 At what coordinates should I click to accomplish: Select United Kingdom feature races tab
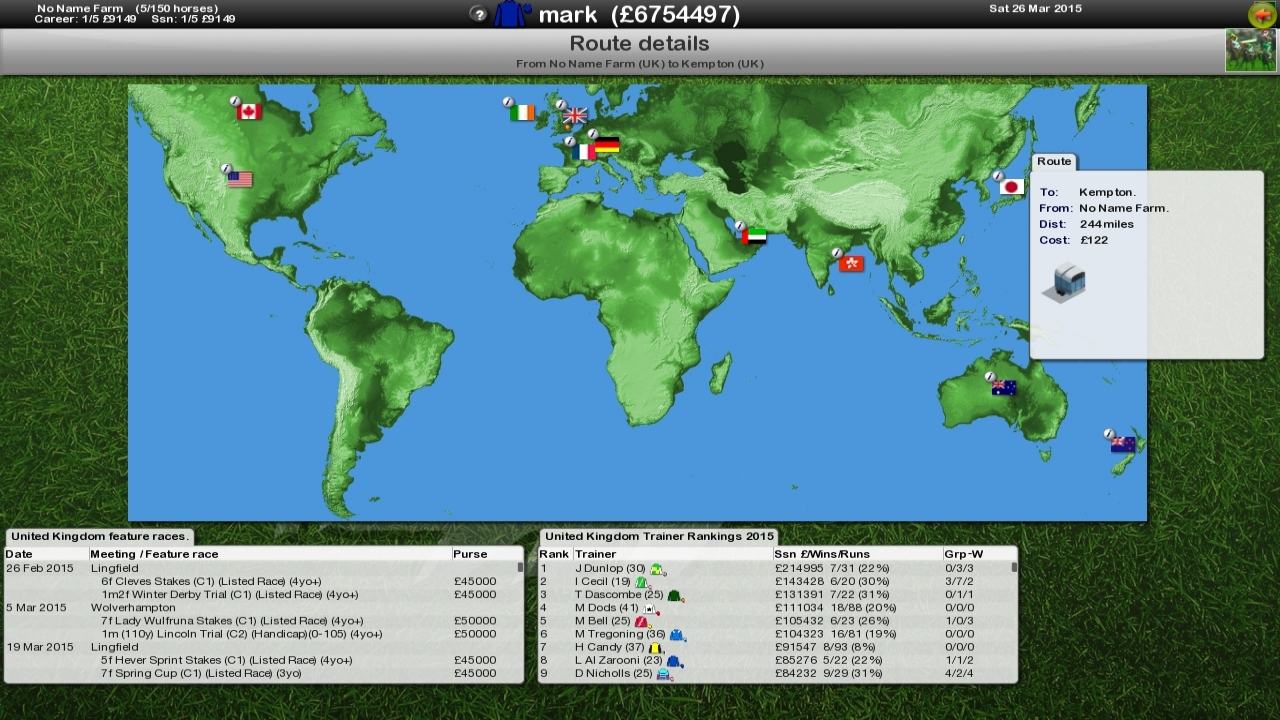pos(99,537)
